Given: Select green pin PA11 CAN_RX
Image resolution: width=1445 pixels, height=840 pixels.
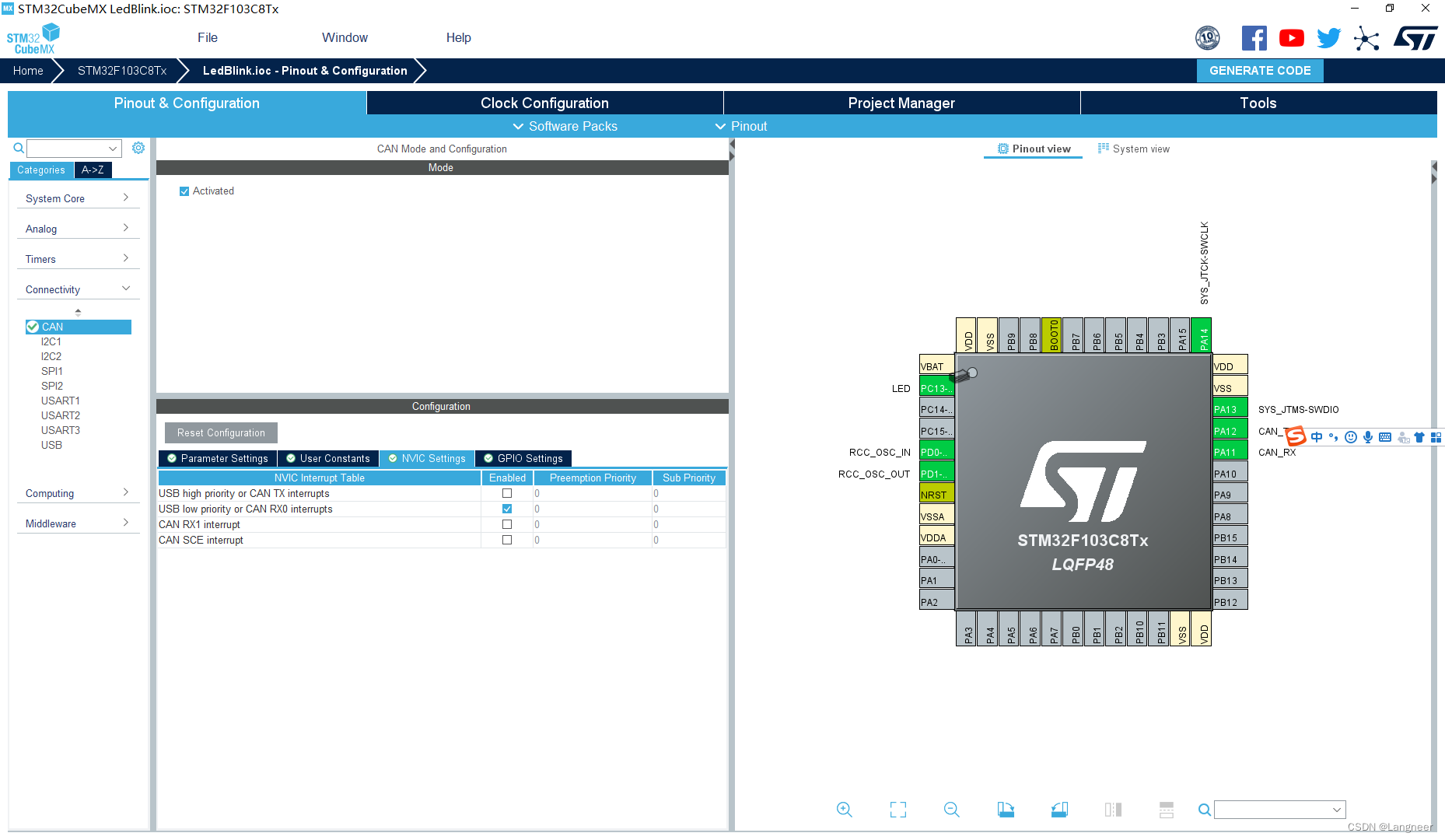Looking at the screenshot, I should click(1230, 452).
